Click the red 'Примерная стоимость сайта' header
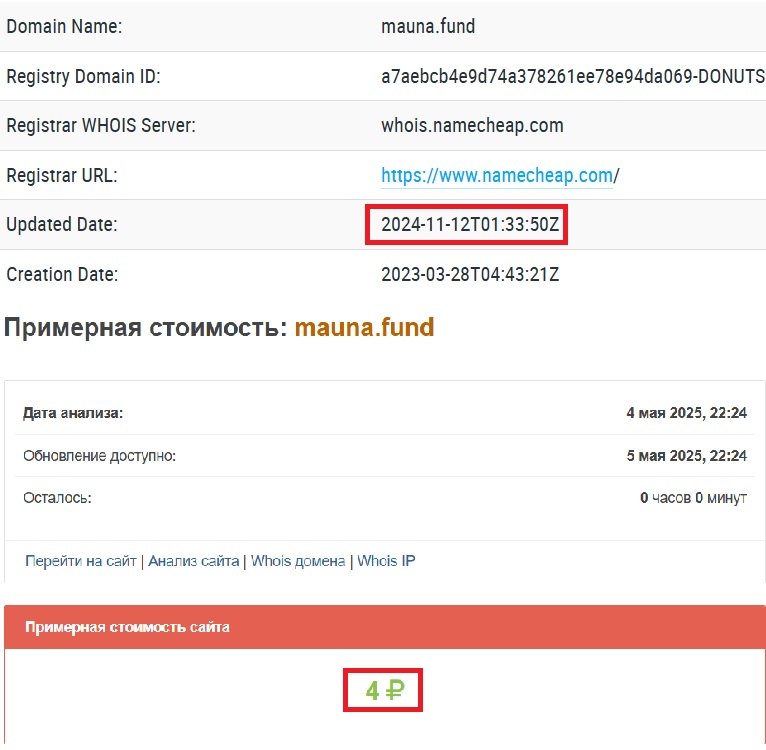This screenshot has width=766, height=750. (127, 627)
